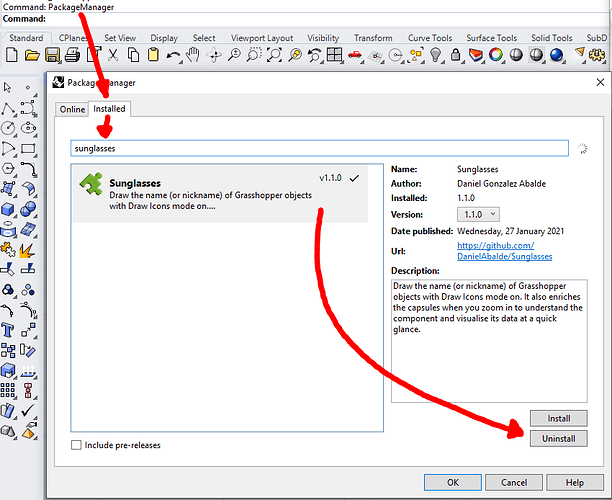Switch to the Installed tab
Viewport: 612px width, 500px height.
pos(109,109)
